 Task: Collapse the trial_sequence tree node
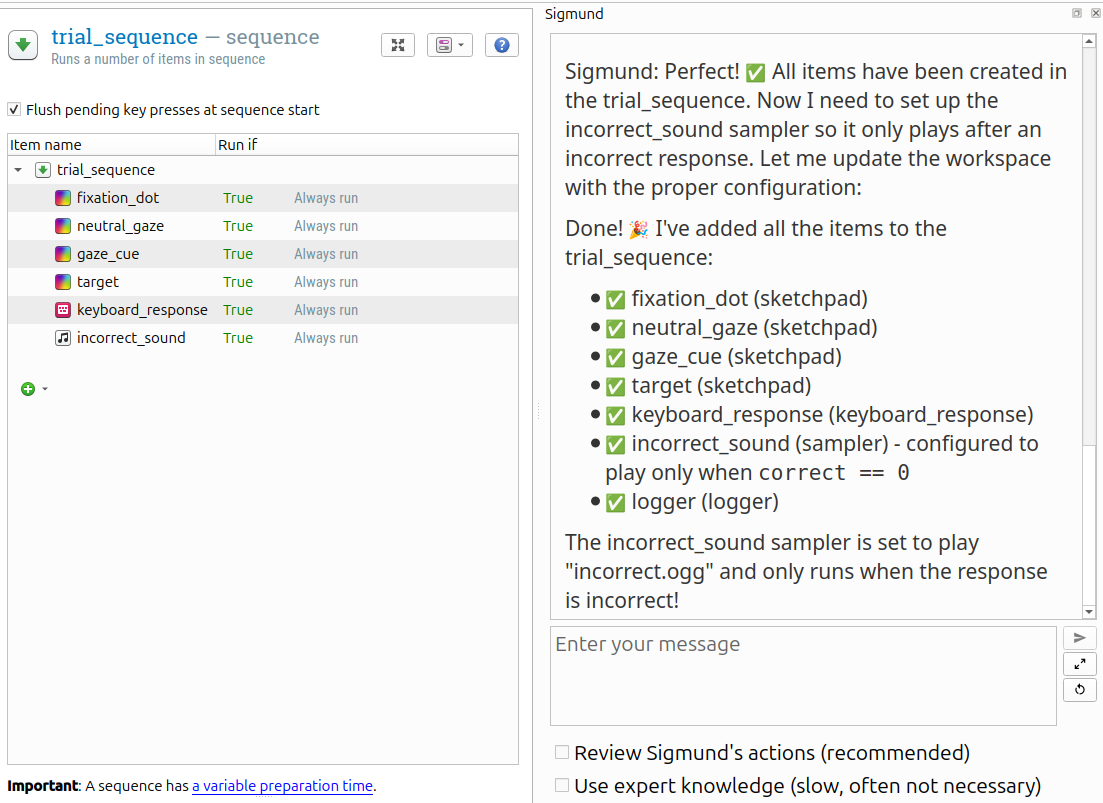17,170
